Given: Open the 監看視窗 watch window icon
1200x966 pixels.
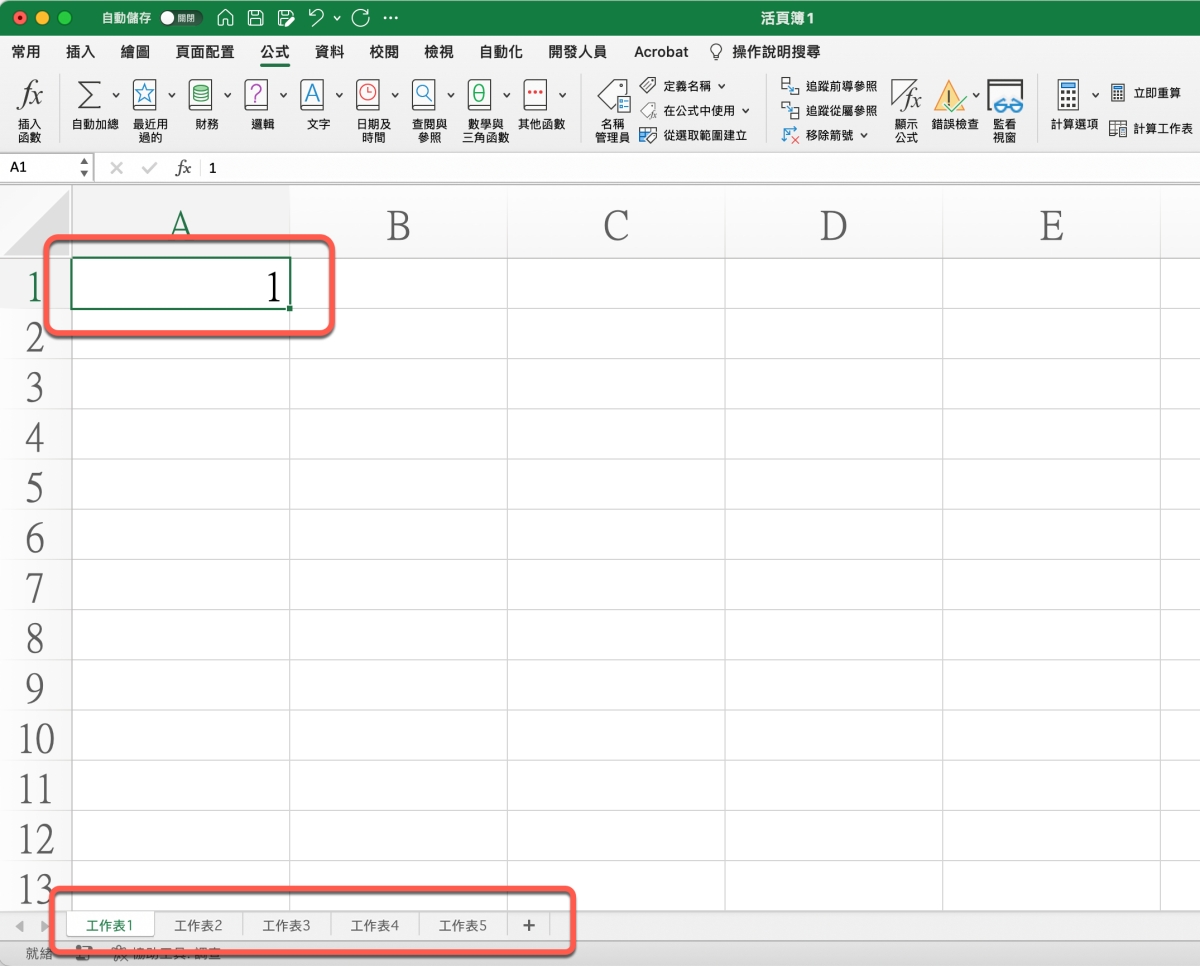Looking at the screenshot, I should point(1005,96).
